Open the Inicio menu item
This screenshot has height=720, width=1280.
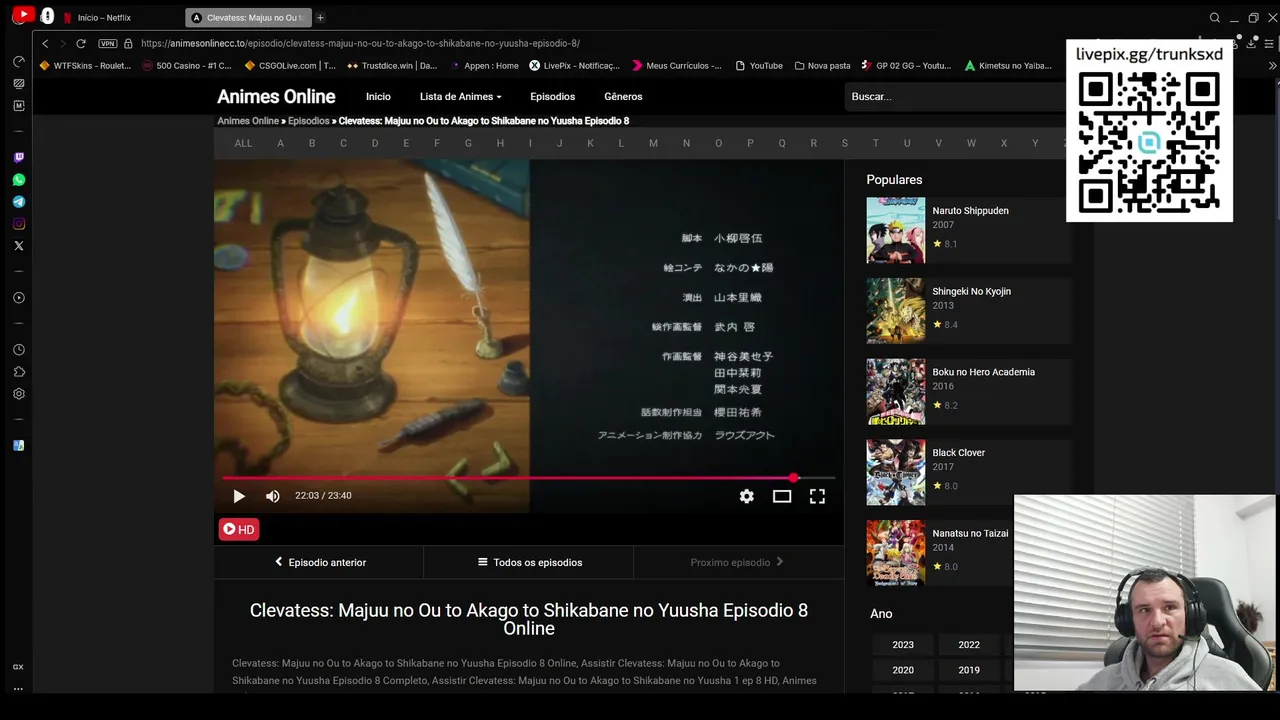point(378,96)
